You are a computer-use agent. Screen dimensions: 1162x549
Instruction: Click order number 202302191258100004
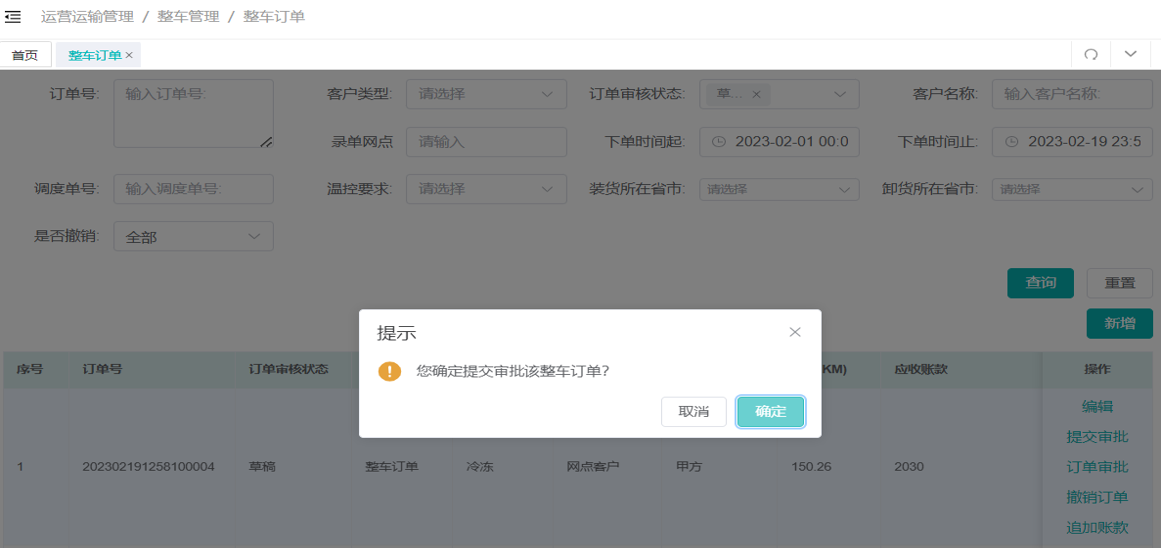(x=148, y=467)
